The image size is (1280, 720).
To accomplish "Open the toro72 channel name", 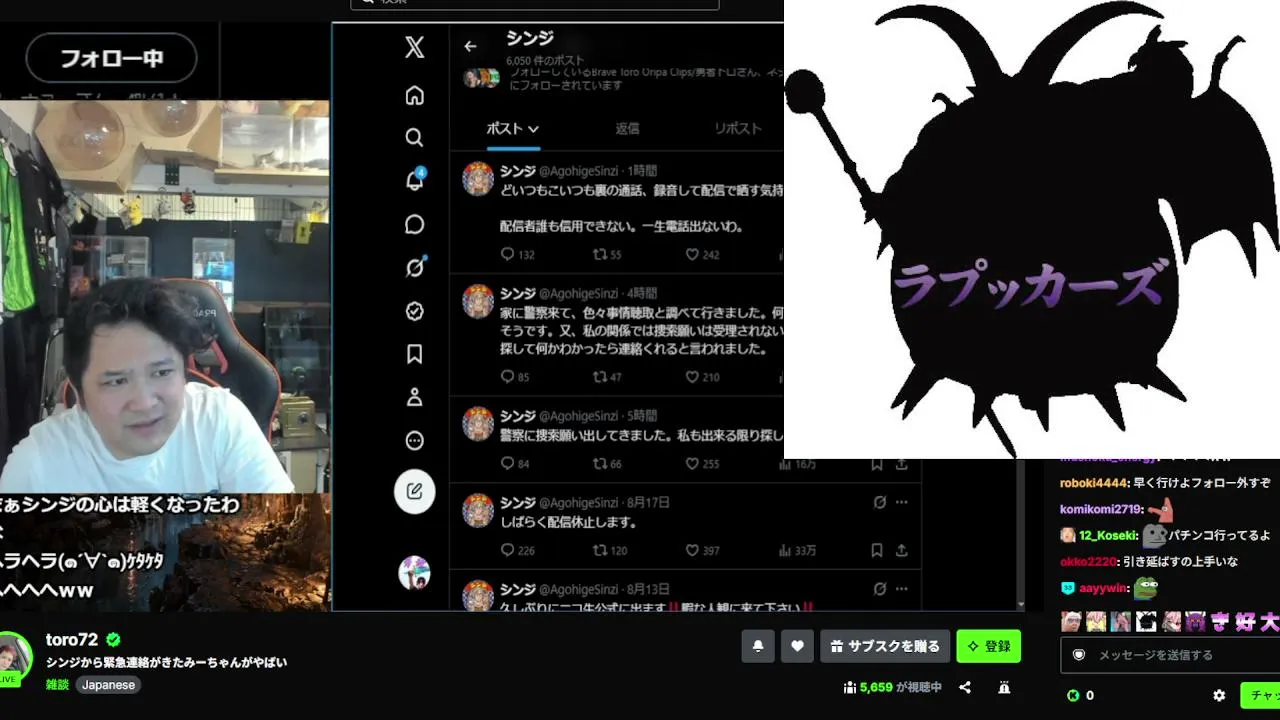I will (x=72, y=640).
